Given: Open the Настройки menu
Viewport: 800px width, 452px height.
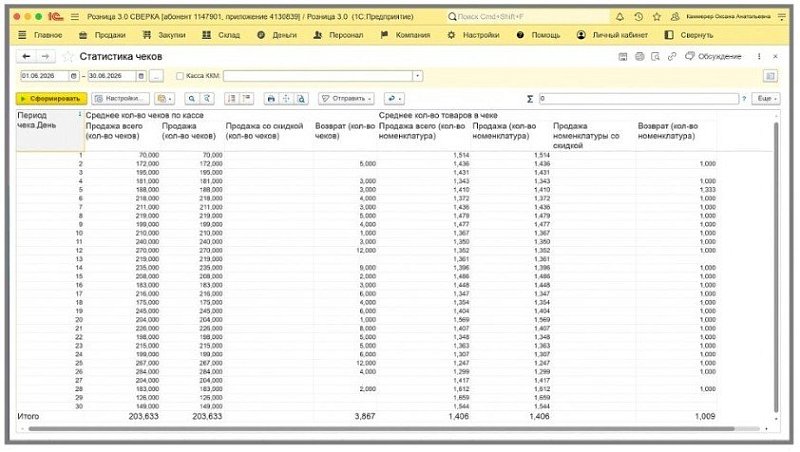Looking at the screenshot, I should pyautogui.click(x=473, y=35).
